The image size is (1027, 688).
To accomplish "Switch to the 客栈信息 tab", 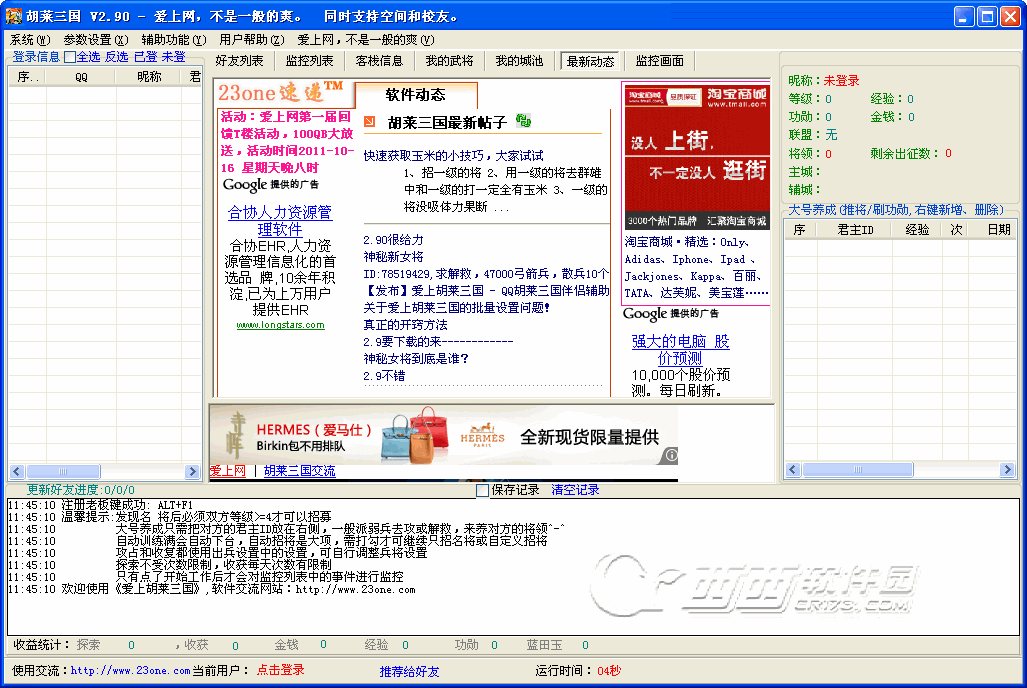I will click(x=379, y=61).
